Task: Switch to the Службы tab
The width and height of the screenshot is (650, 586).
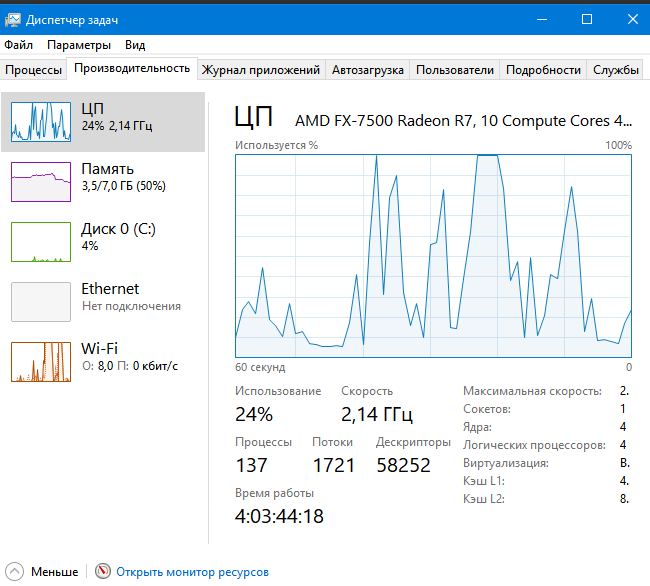Action: (616, 70)
